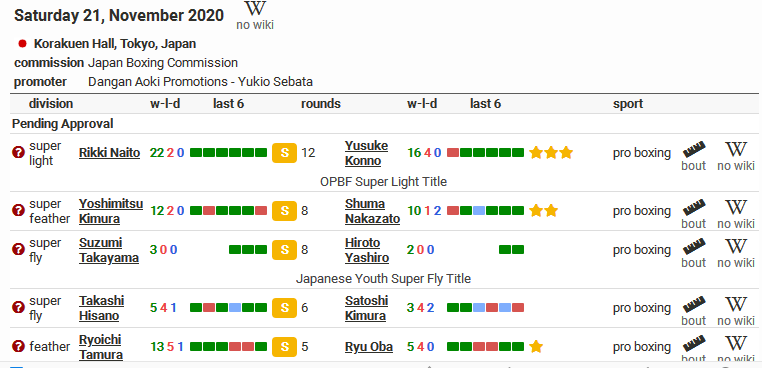Click the three-star rating for Naito bout
The height and width of the screenshot is (368, 762).
(x=551, y=153)
